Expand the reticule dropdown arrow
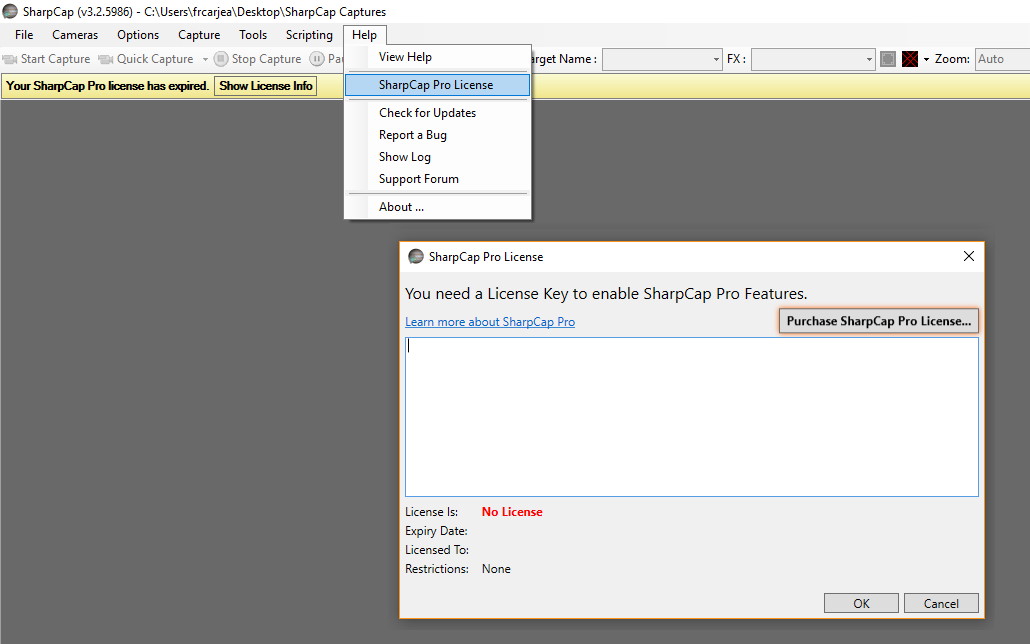The width and height of the screenshot is (1030, 644). [x=926, y=59]
